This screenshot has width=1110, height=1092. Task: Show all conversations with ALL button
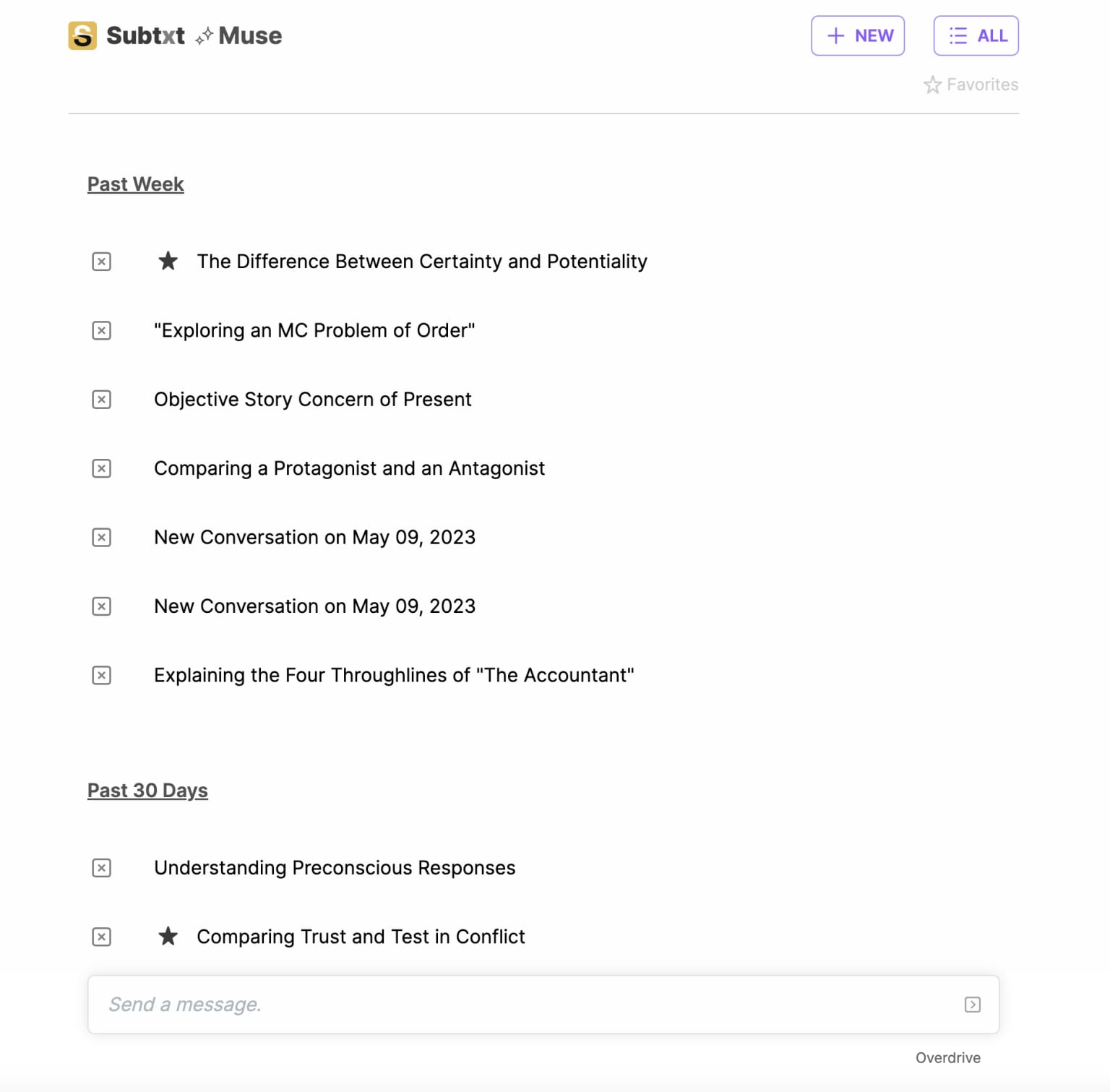[x=976, y=35]
